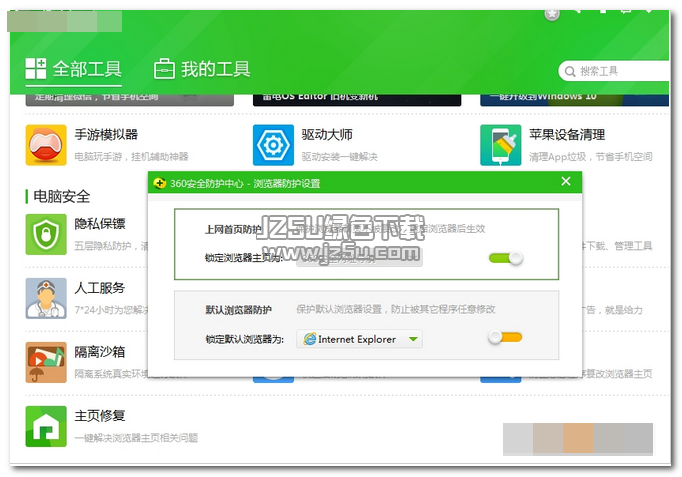The height and width of the screenshot is (477, 682).
Task: Open 主页修复 house icon
Action: pos(46,427)
